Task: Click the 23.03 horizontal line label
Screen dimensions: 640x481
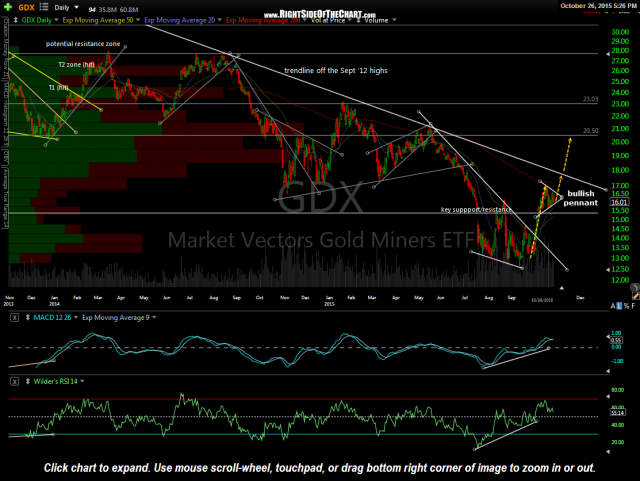Action: [x=590, y=99]
